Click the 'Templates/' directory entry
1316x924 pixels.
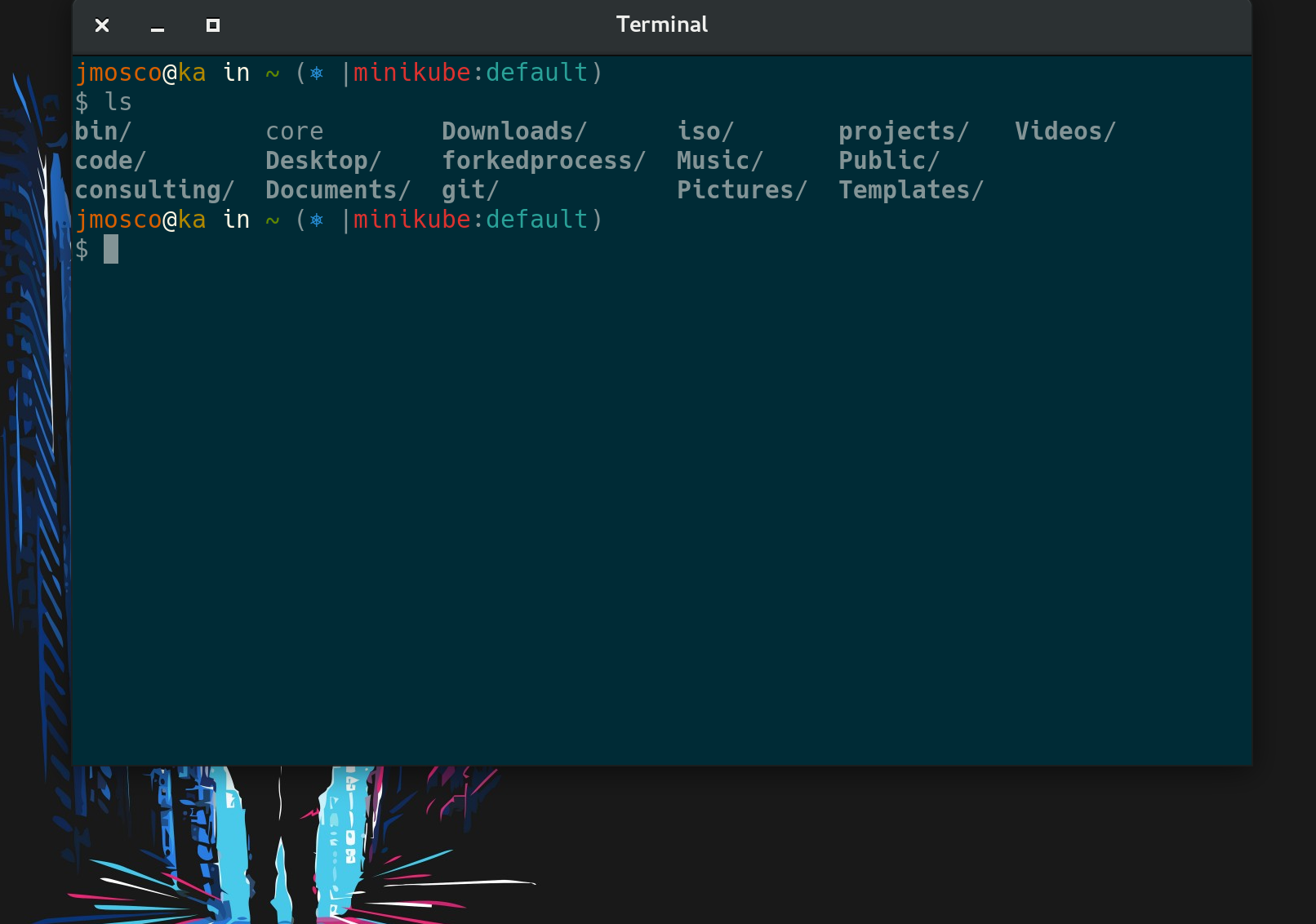[x=911, y=190]
